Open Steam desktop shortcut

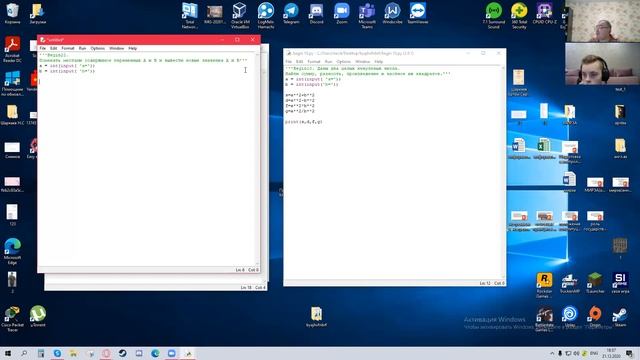click(620, 316)
